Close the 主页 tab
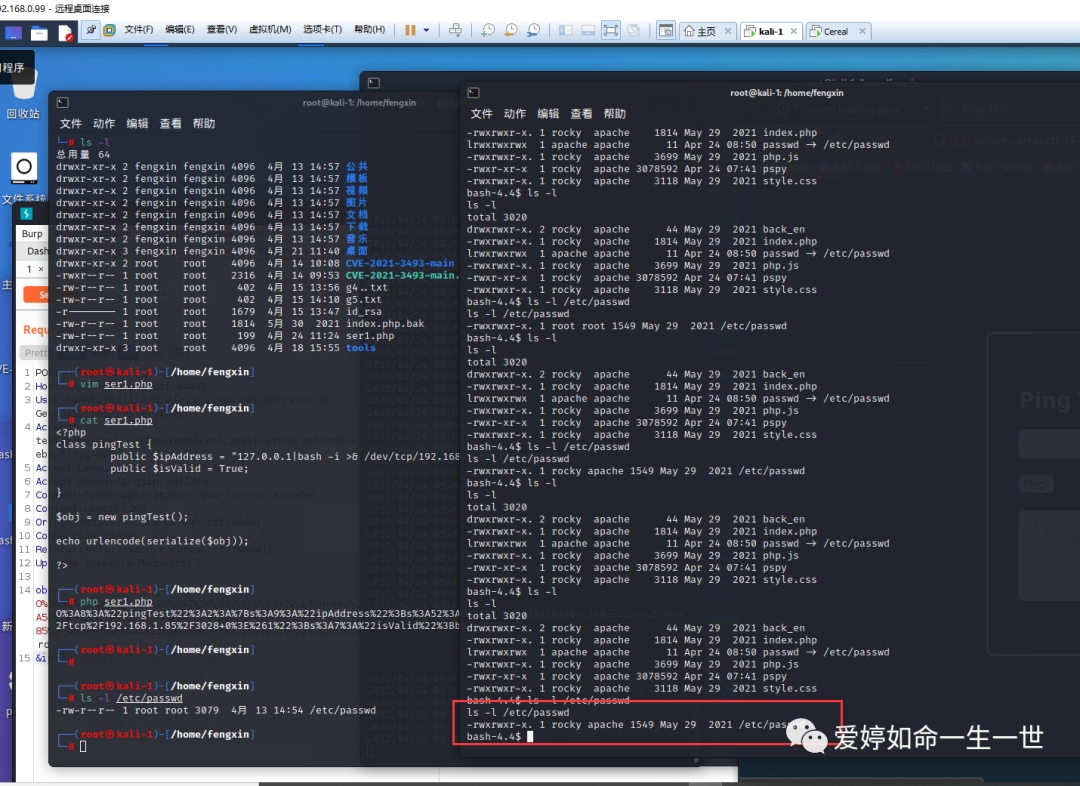This screenshot has width=1080, height=786. pyautogui.click(x=728, y=31)
